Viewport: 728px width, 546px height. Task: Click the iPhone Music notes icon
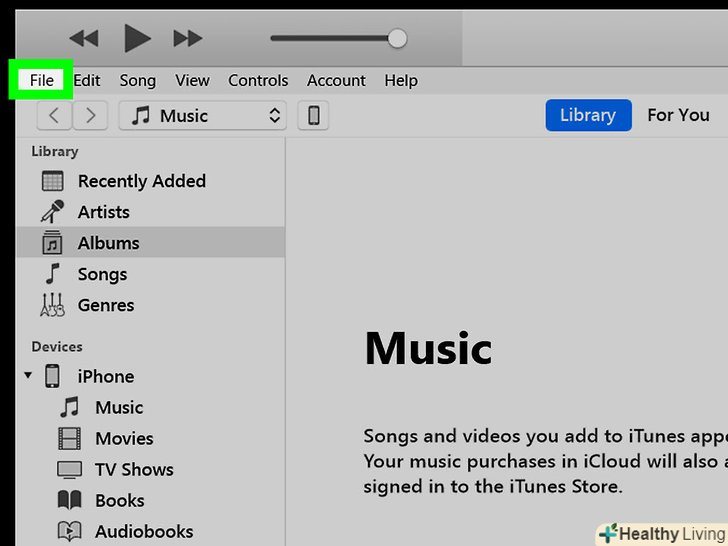[x=70, y=407]
